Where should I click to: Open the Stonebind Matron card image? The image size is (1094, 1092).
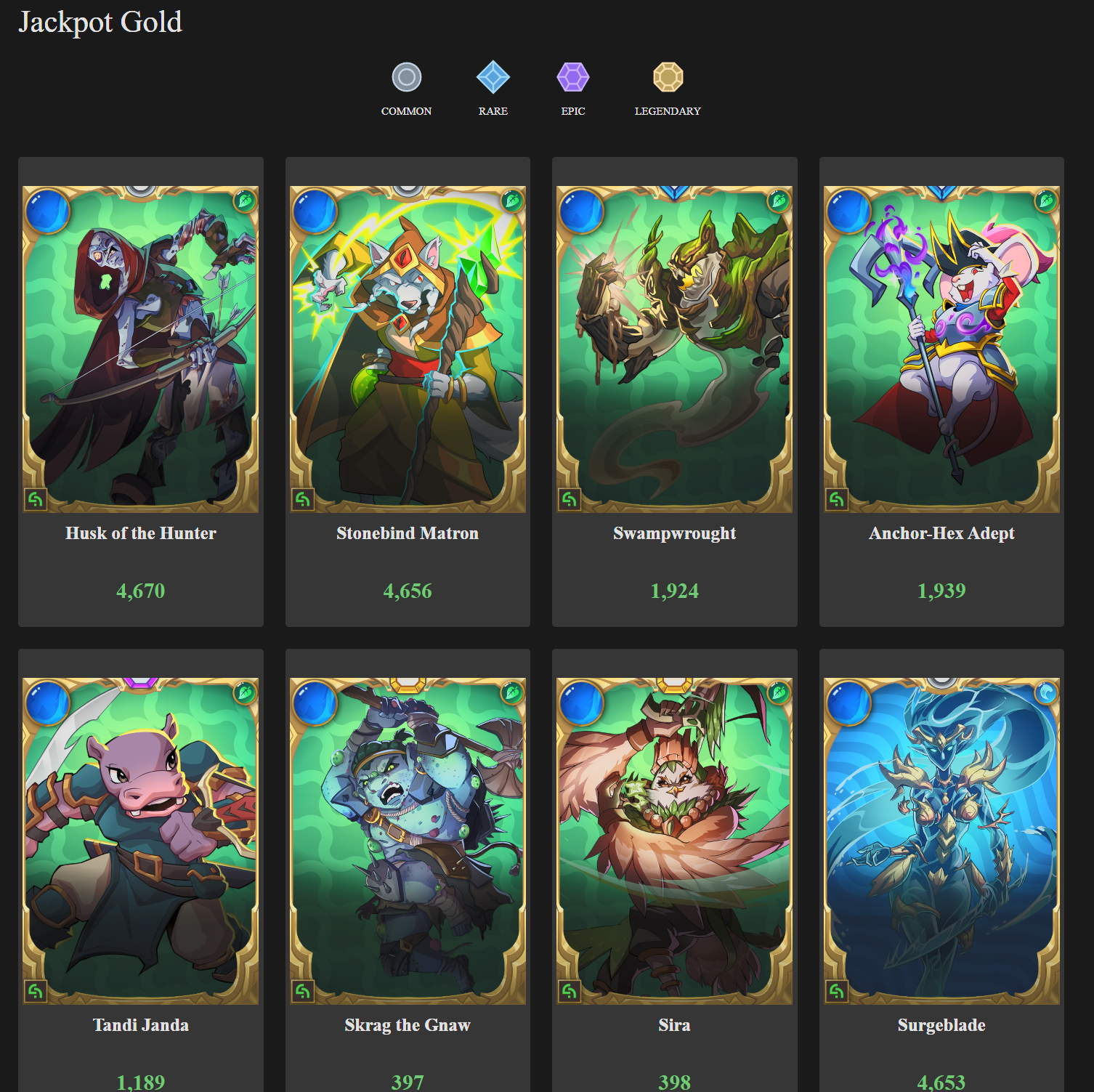click(x=408, y=349)
